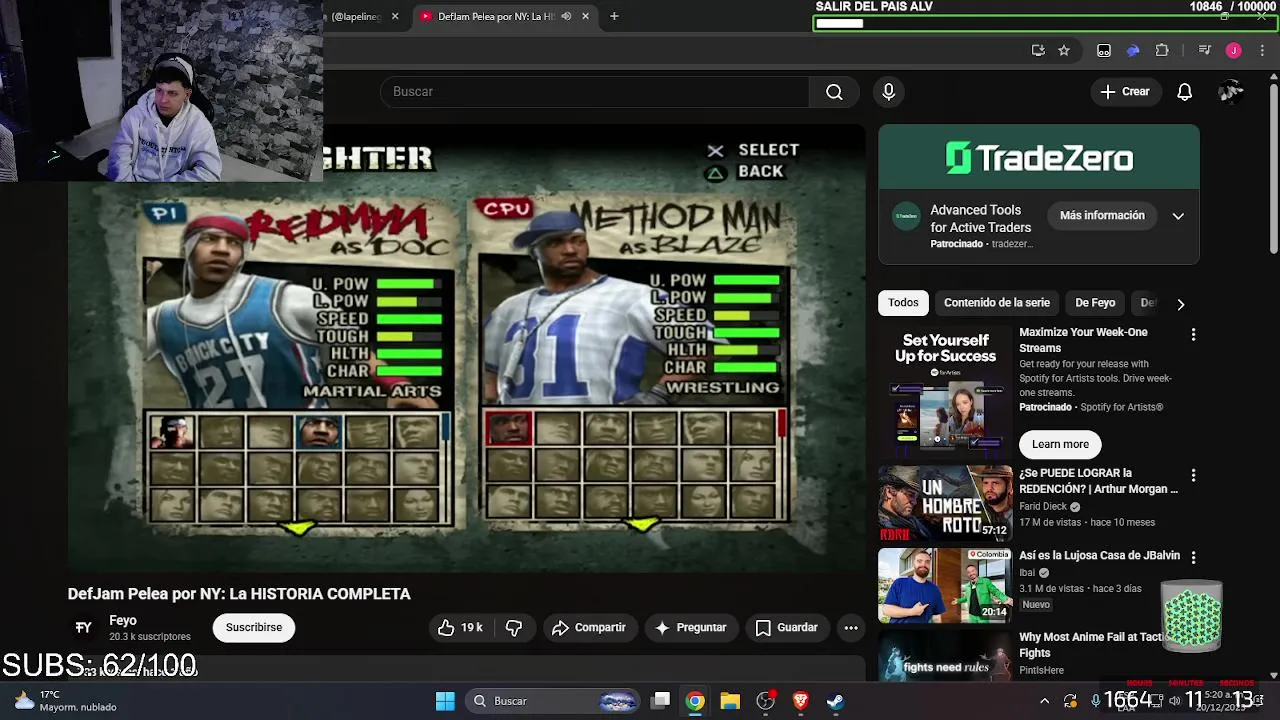Open YouTube notifications bell
Viewport: 1280px width, 720px height.
[x=1184, y=92]
